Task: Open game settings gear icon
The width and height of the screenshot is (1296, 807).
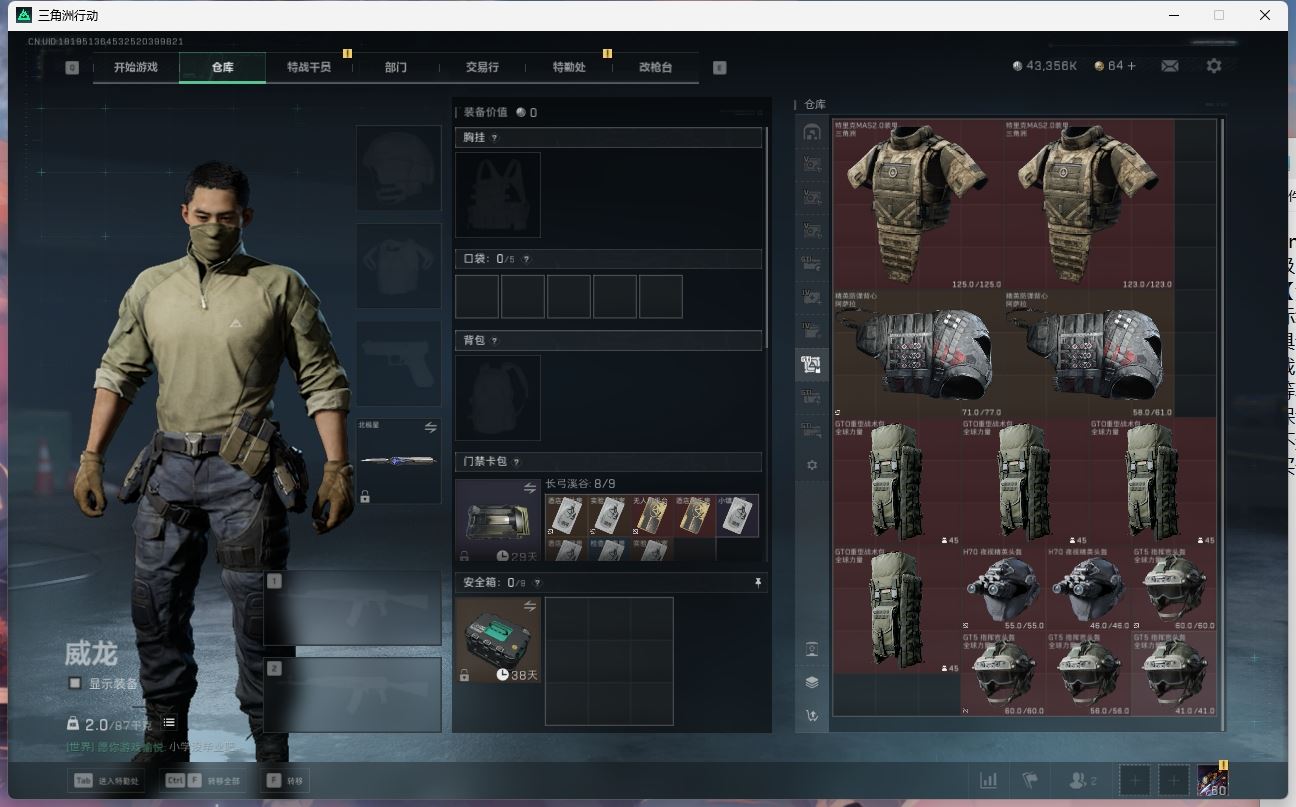Action: coord(1213,66)
